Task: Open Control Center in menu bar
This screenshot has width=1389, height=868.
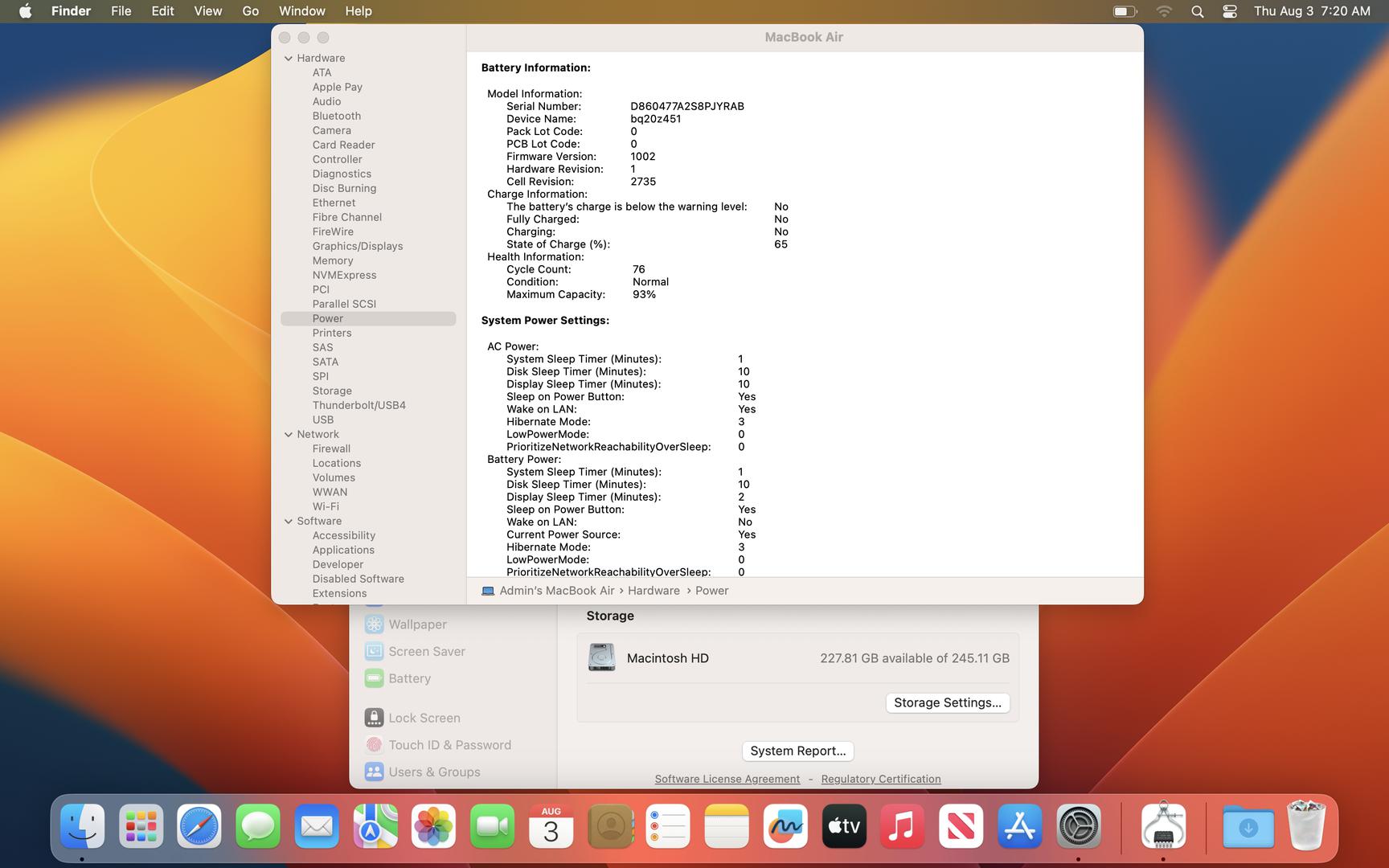Action: [1230, 11]
